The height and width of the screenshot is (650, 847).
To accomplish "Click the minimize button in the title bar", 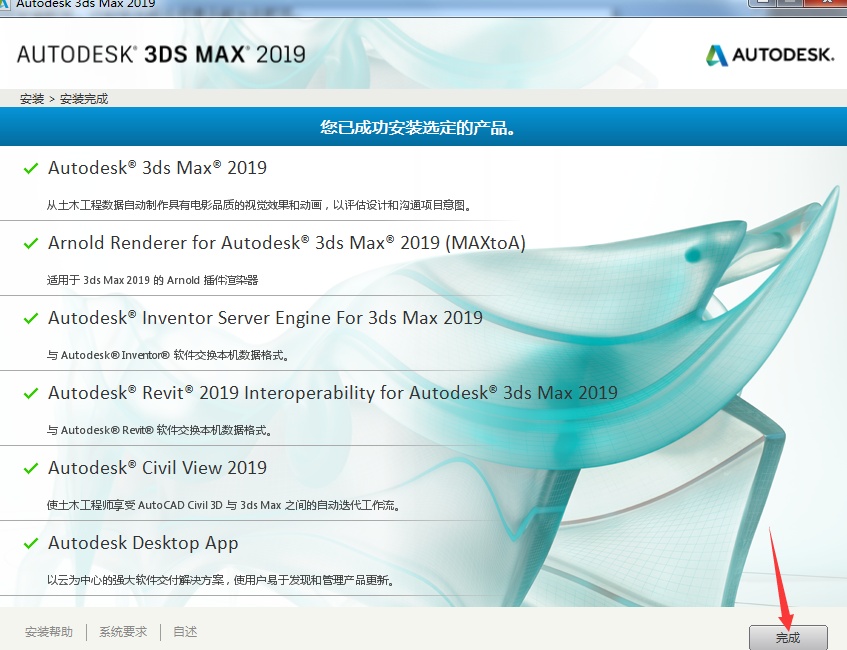I will (762, 5).
